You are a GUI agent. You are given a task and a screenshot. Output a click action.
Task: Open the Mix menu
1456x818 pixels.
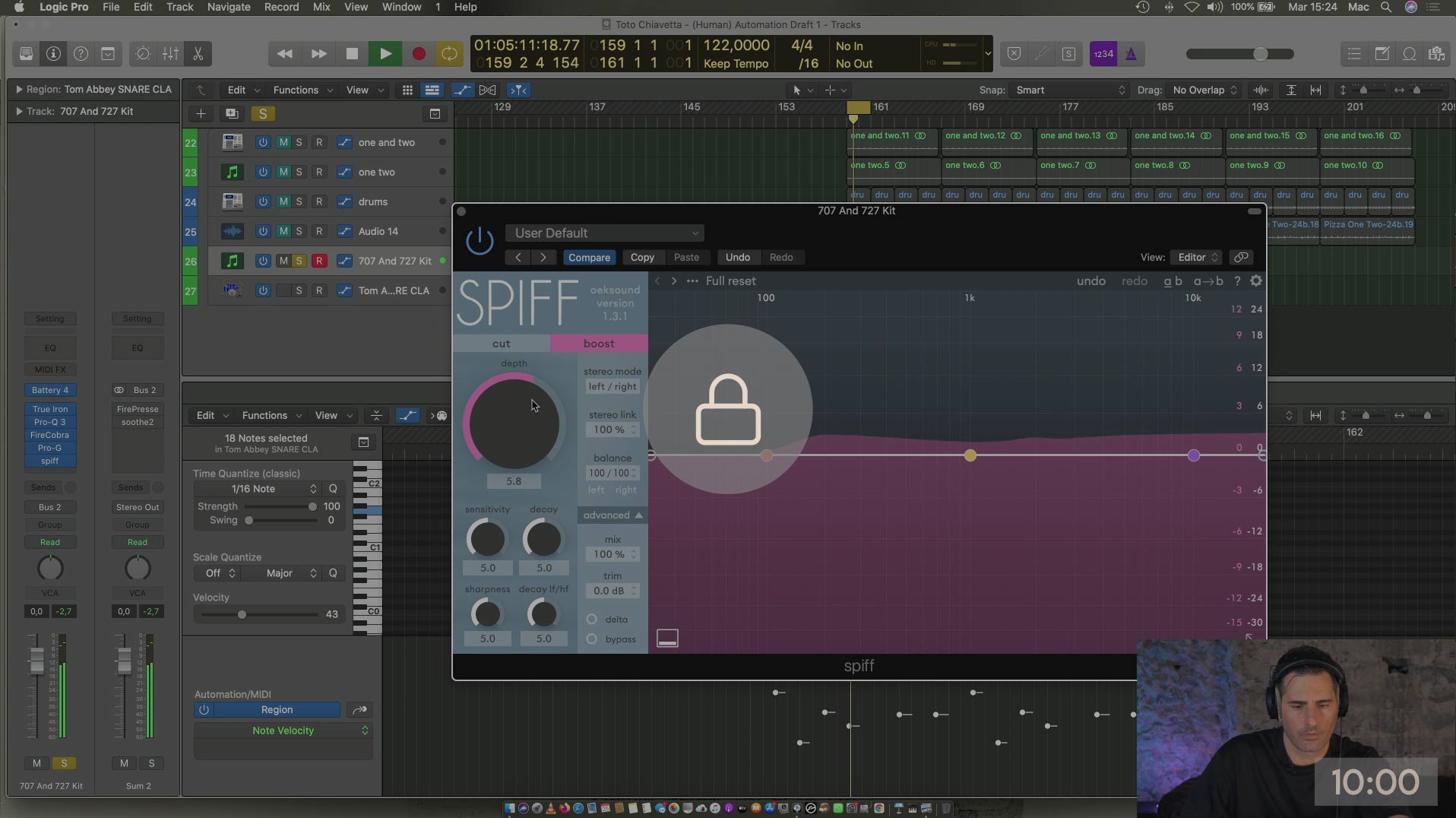tap(321, 7)
